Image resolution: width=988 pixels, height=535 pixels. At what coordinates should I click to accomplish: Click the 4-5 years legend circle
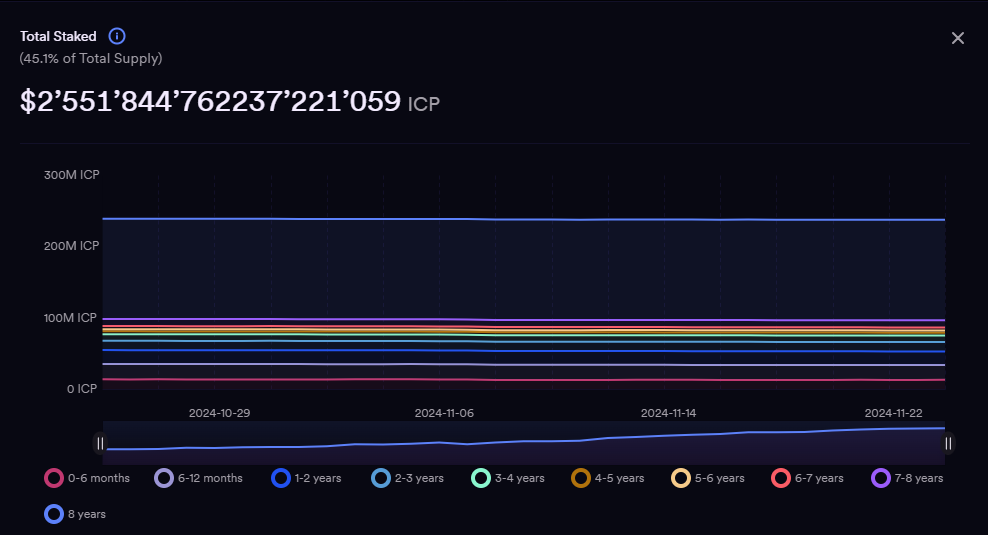click(581, 478)
